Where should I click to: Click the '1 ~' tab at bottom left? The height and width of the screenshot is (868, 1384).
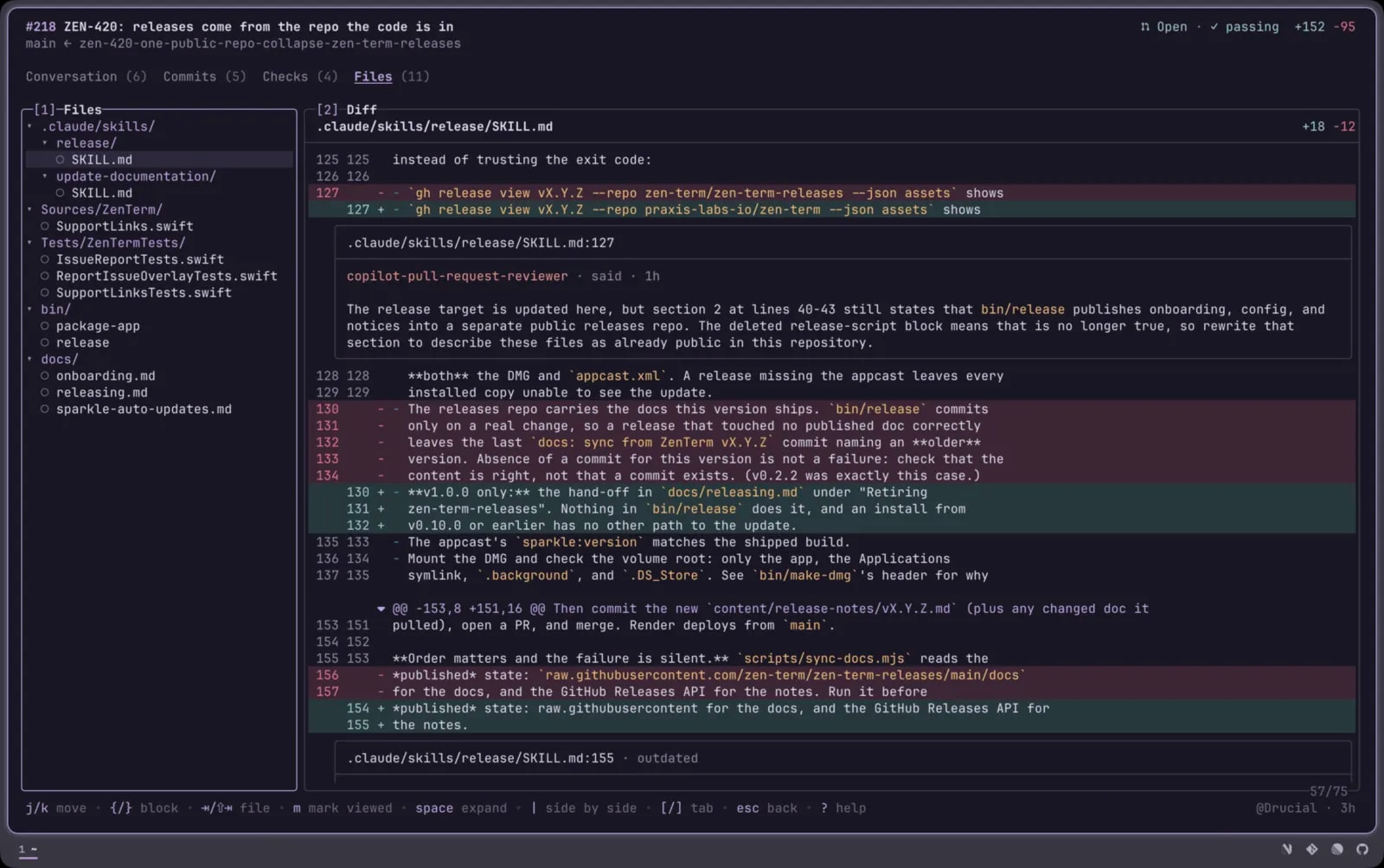click(28, 850)
